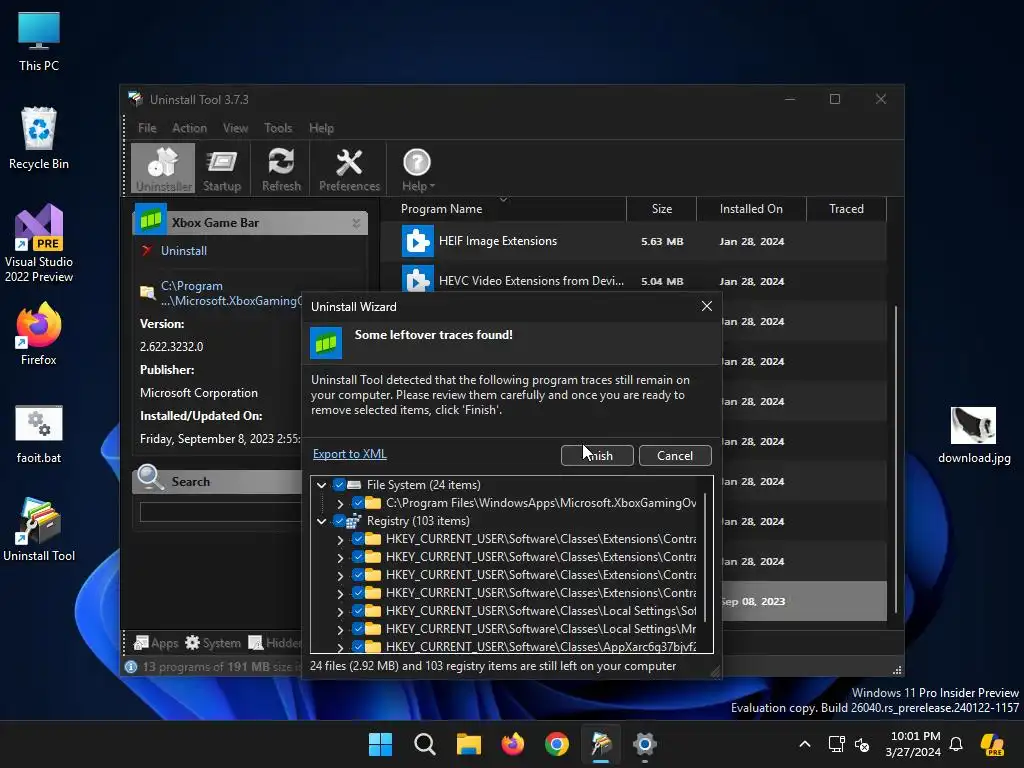Uncheck the Registry (103 items) checkbox
The height and width of the screenshot is (768, 1024).
339,520
